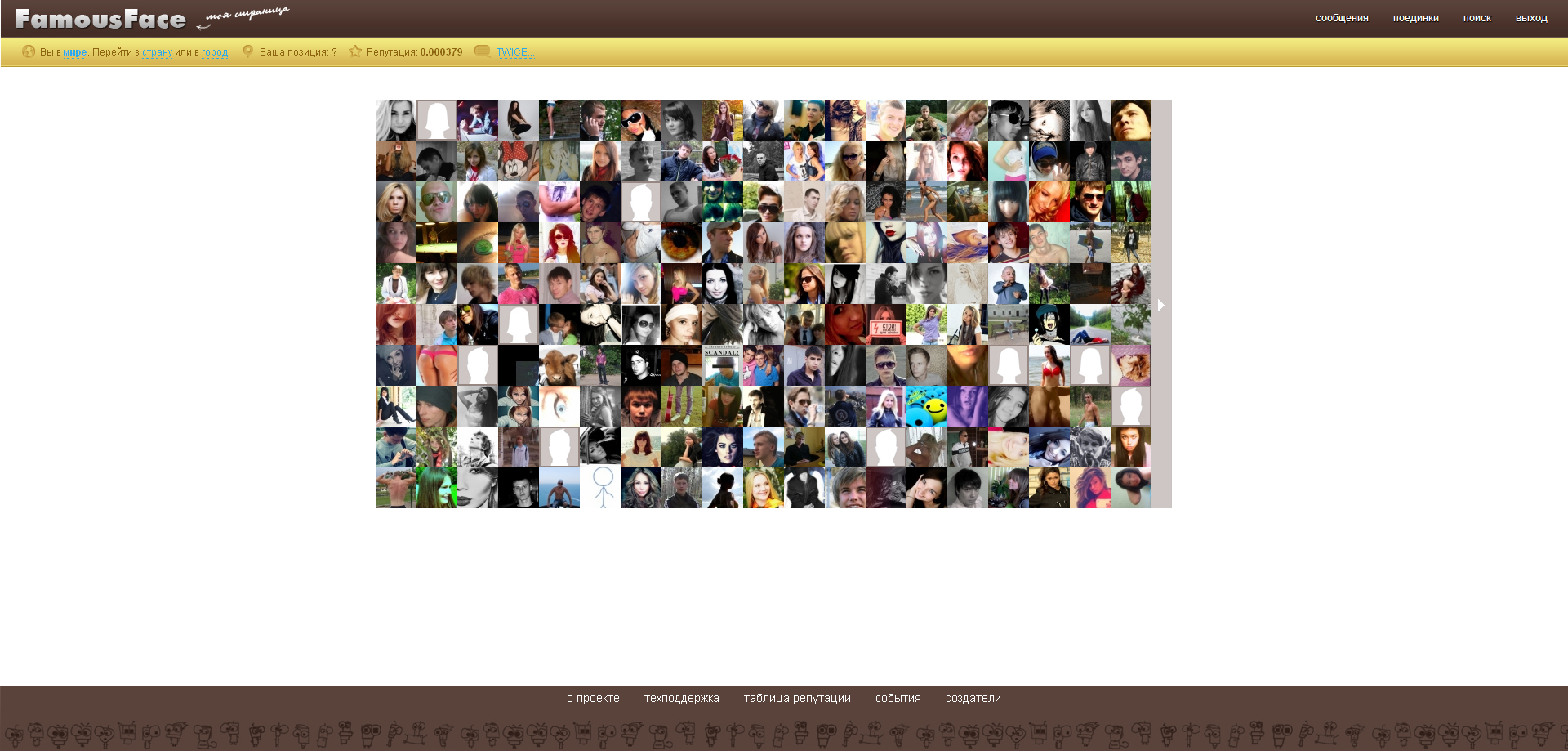Select the yellow smiley ball thumbnail
This screenshot has width=1568, height=751.
(x=927, y=406)
